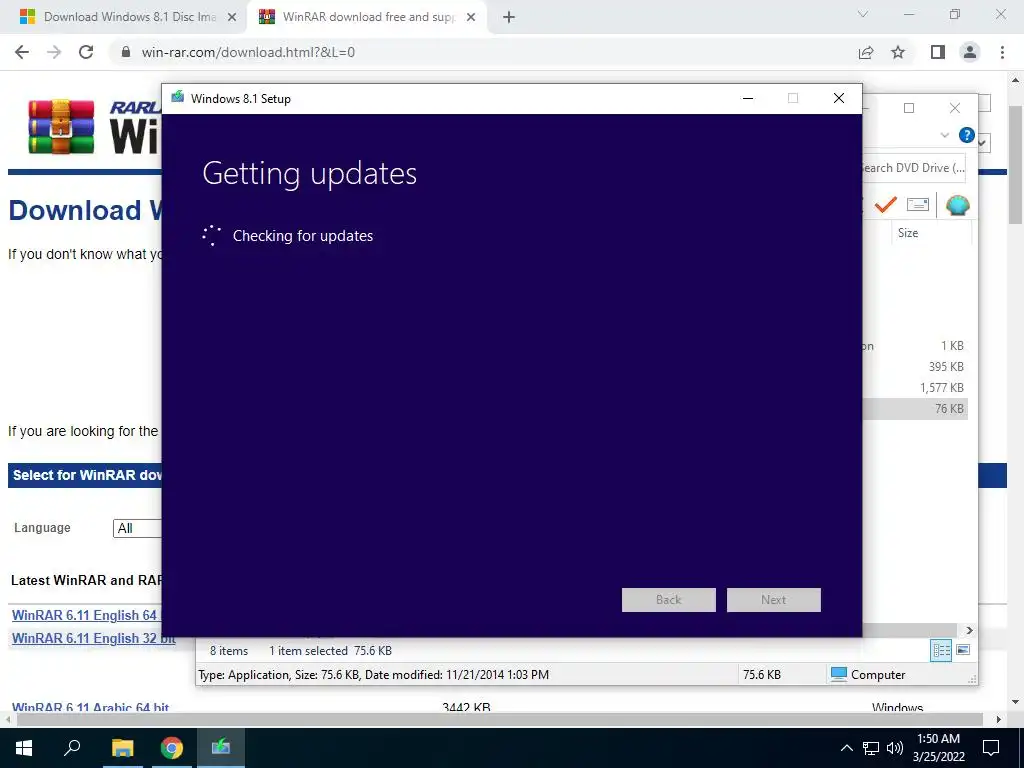Screen dimensions: 1024x768
Task: Open WinRAR 6.11 English 32 bit link
Action: 93,638
